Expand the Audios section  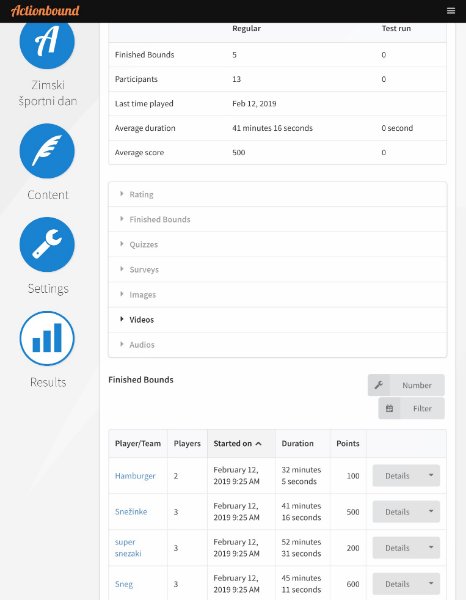[x=277, y=344]
